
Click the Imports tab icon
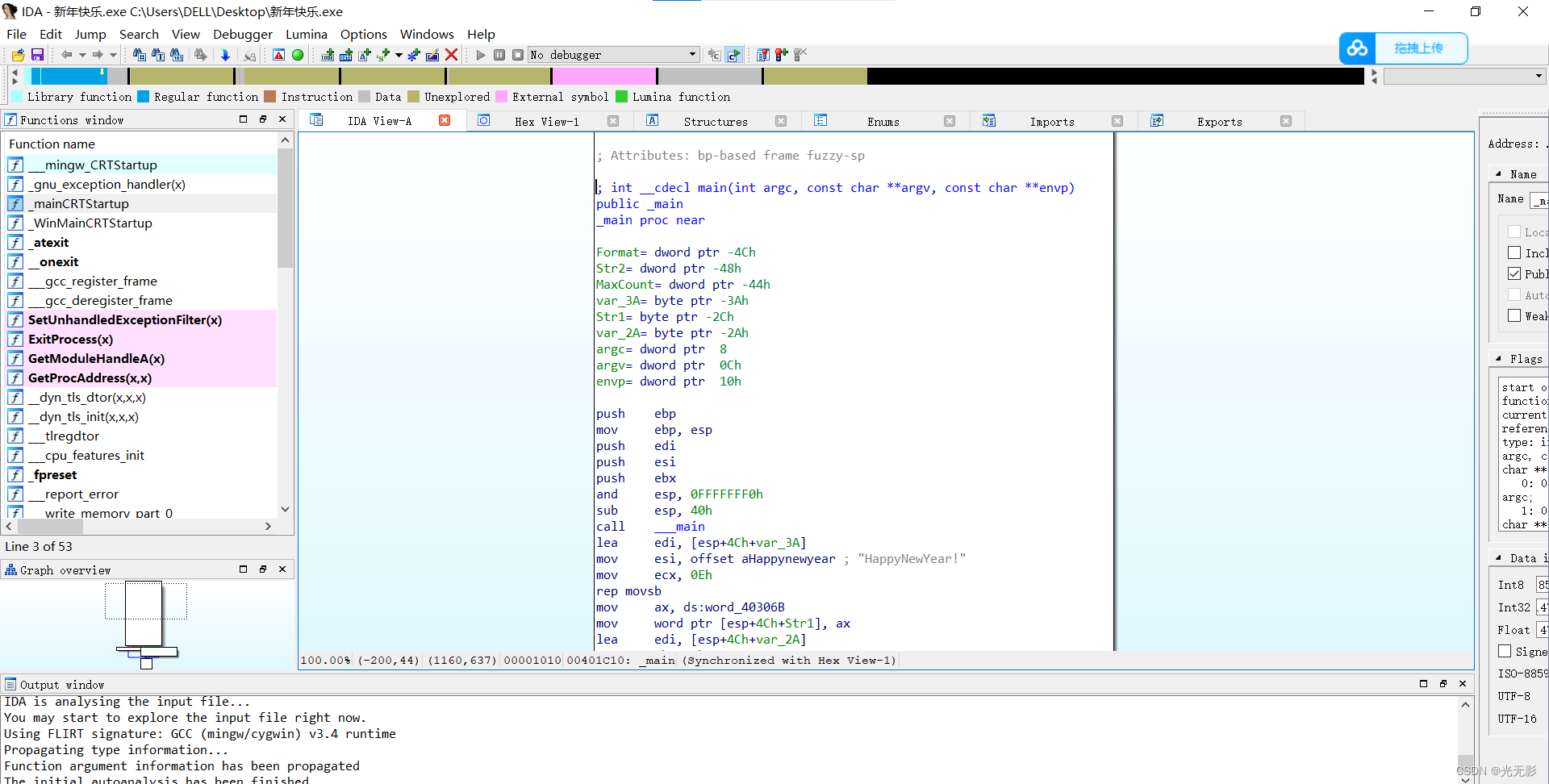(x=989, y=120)
